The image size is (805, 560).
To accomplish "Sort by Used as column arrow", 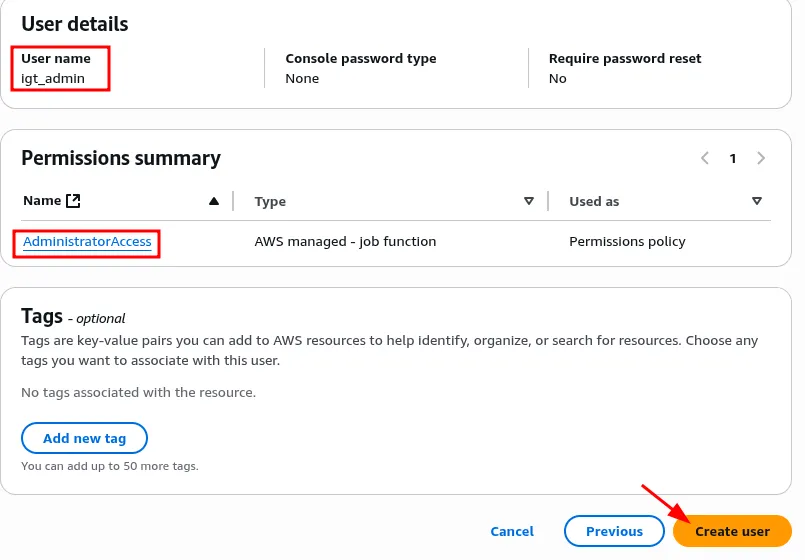I will point(757,201).
